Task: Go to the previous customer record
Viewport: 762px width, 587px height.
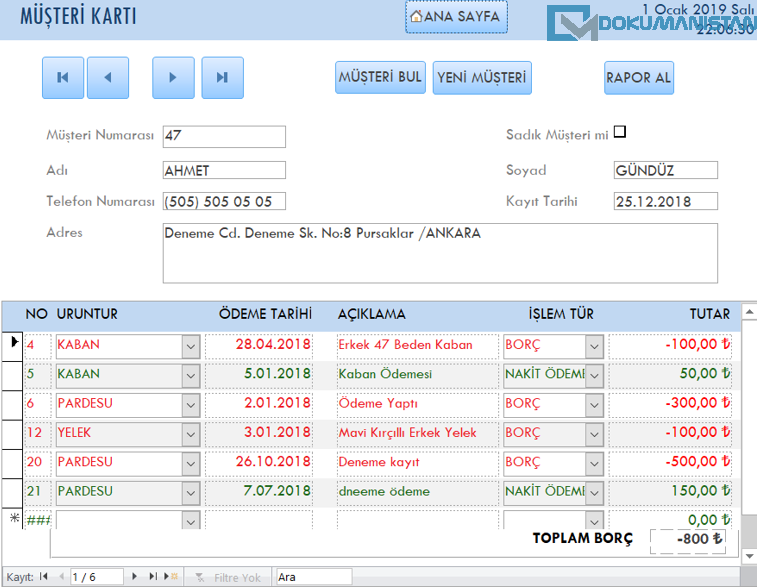Action: 108,78
